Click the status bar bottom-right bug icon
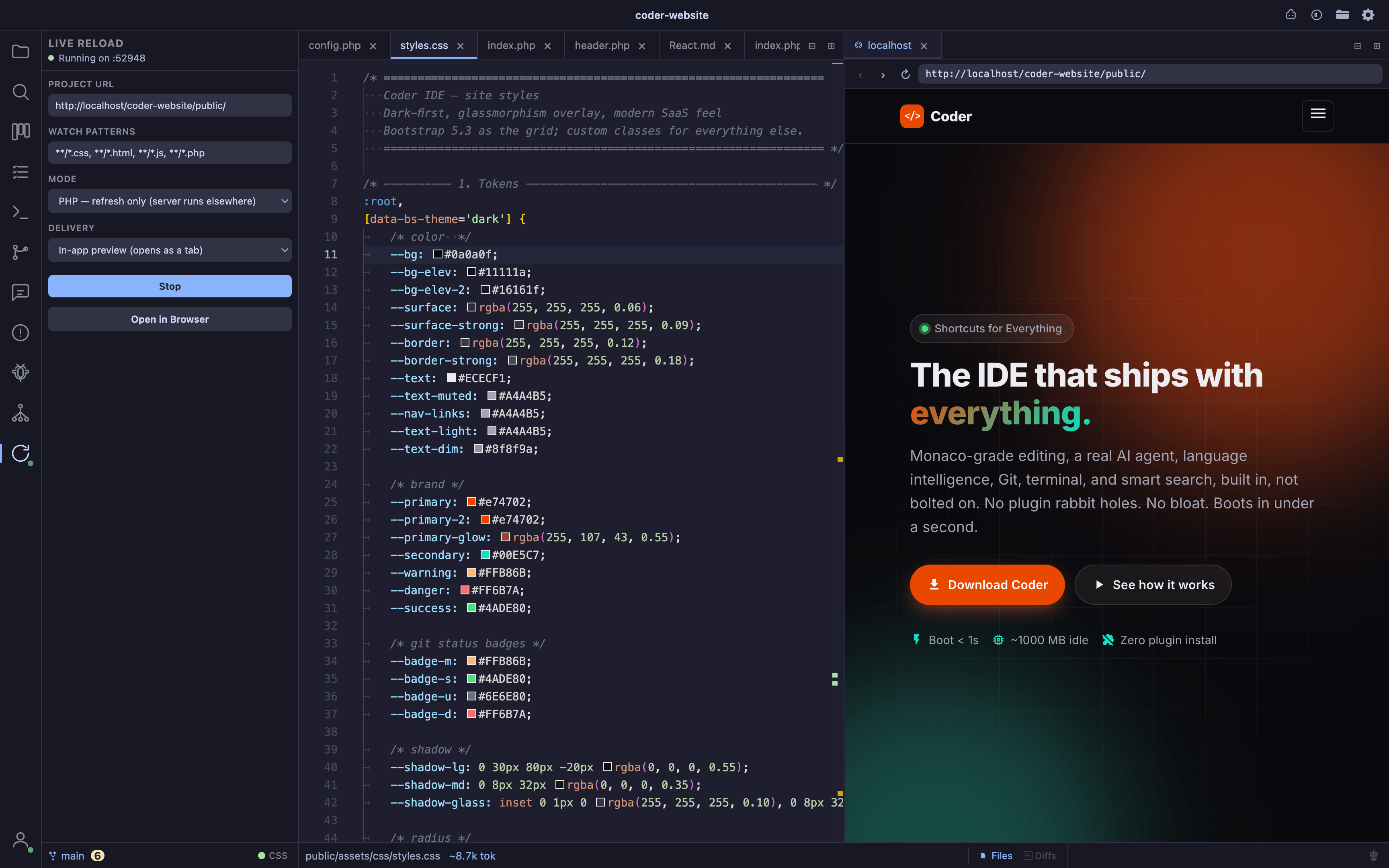The width and height of the screenshot is (1389, 868). pyautogui.click(x=1373, y=856)
